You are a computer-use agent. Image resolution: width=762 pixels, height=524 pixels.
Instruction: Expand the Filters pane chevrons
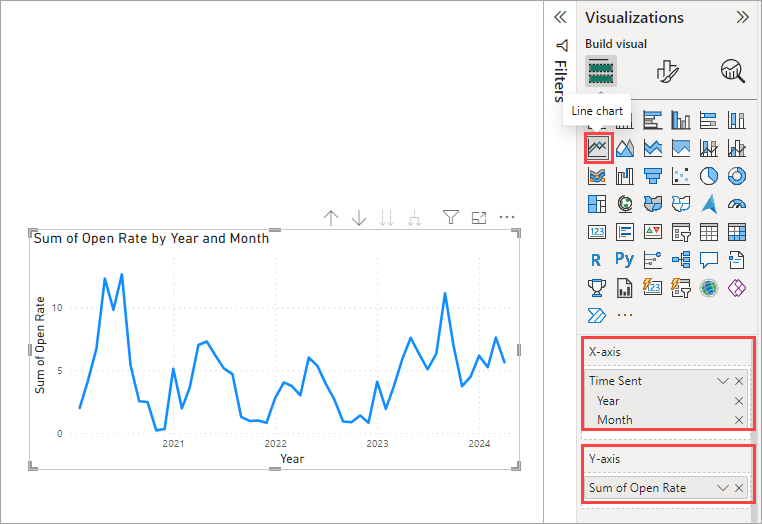(x=560, y=17)
